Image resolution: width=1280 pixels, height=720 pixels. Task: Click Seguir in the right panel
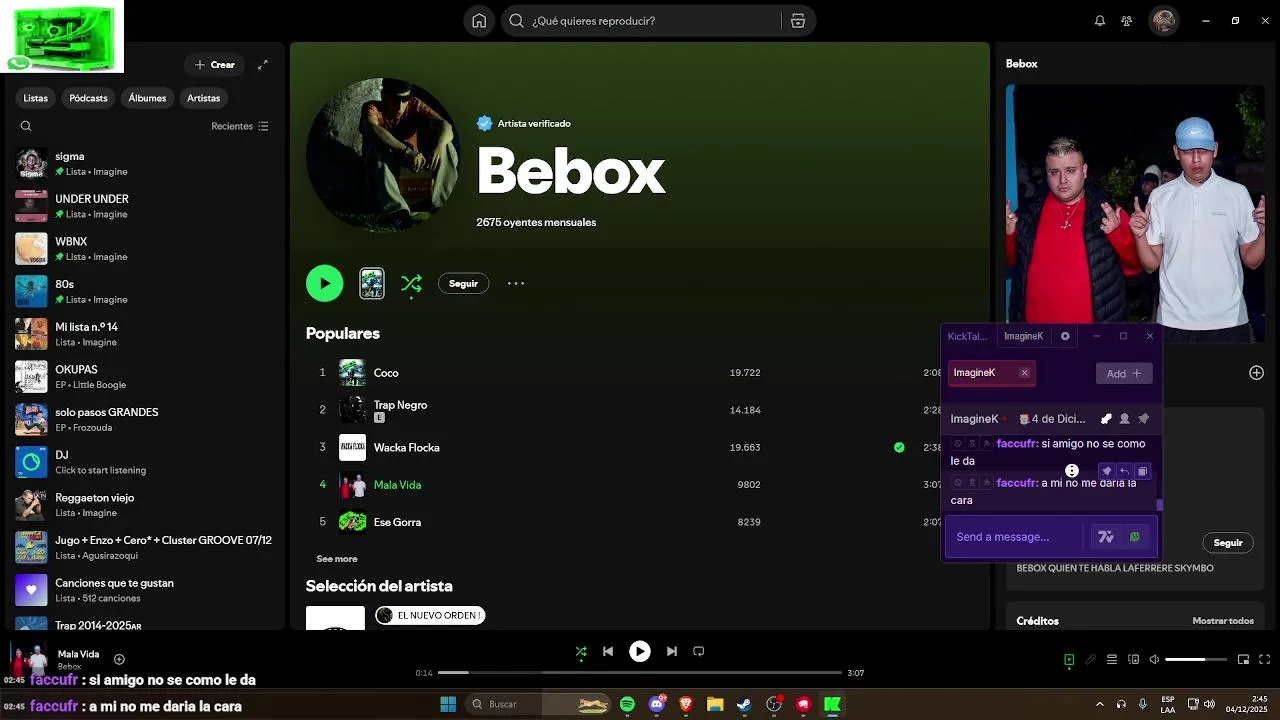1228,543
